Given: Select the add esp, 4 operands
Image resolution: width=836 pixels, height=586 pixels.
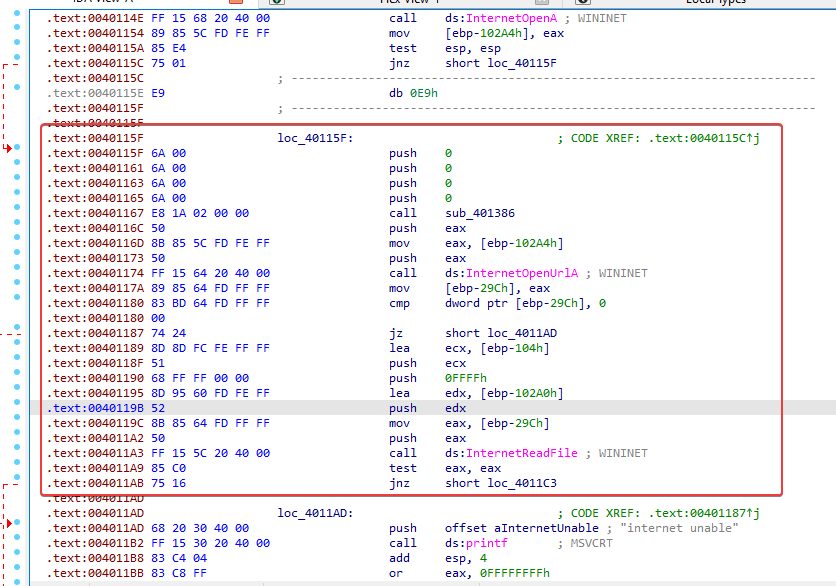Looking at the screenshot, I should (x=466, y=558).
